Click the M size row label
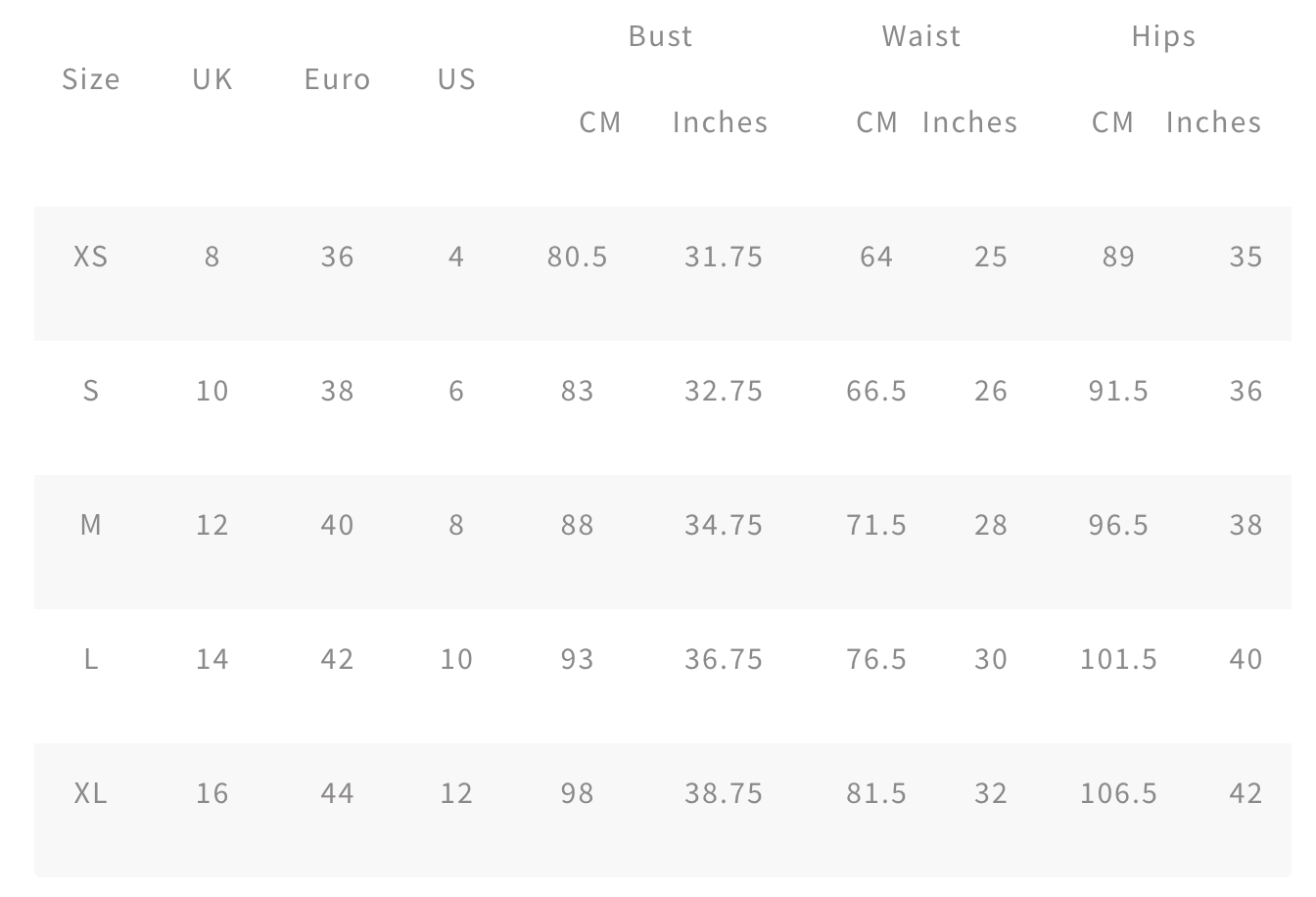The image size is (1316, 897). (x=91, y=525)
